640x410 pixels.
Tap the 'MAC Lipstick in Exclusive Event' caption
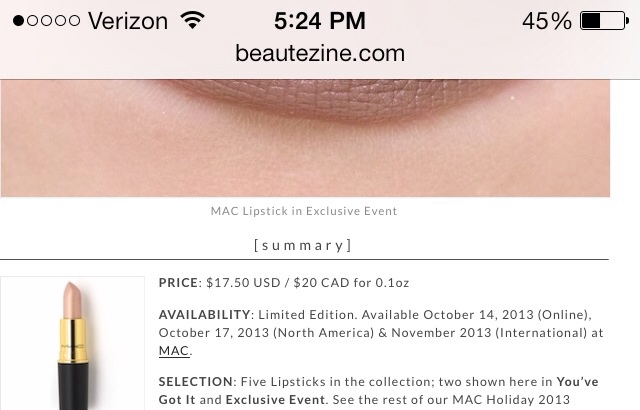pos(304,211)
